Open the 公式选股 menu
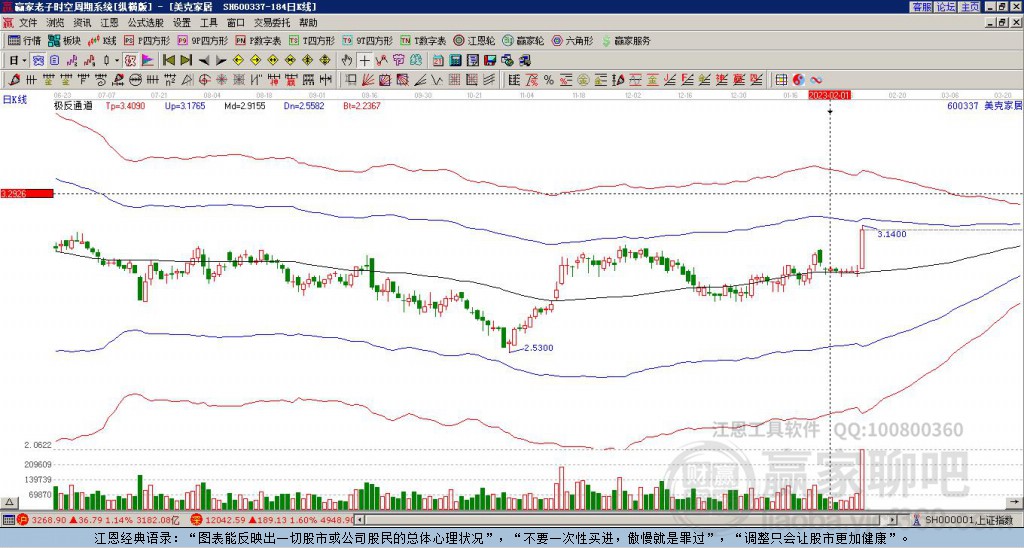Viewport: 1024px width, 548px height. [x=146, y=23]
